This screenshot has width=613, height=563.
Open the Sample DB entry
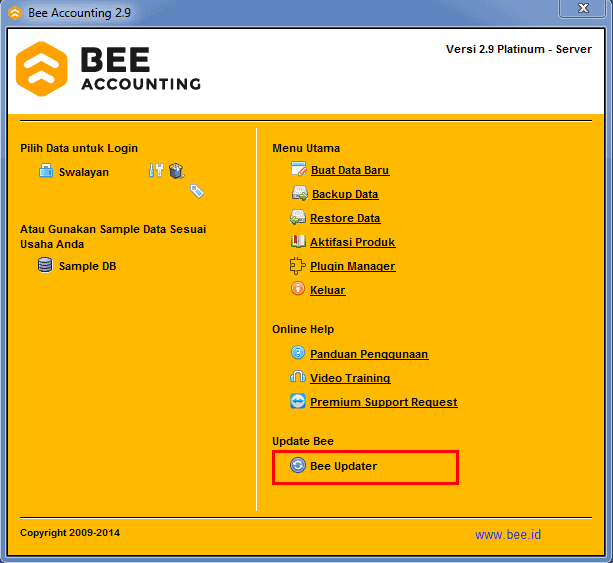pos(88,266)
